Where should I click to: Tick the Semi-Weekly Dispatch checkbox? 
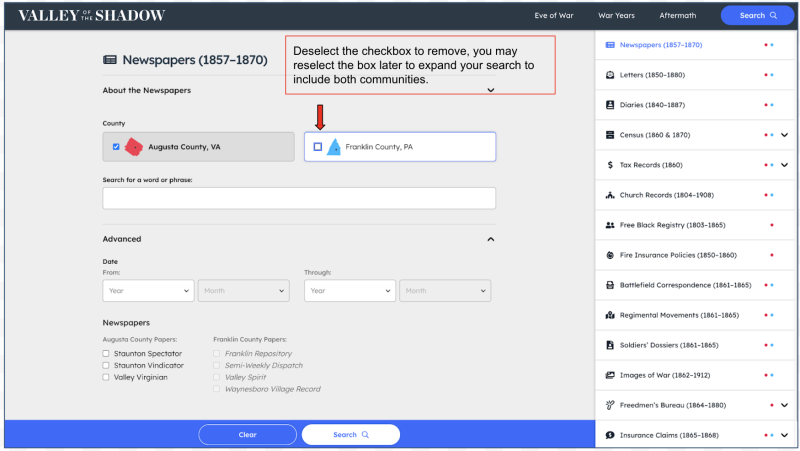point(216,365)
